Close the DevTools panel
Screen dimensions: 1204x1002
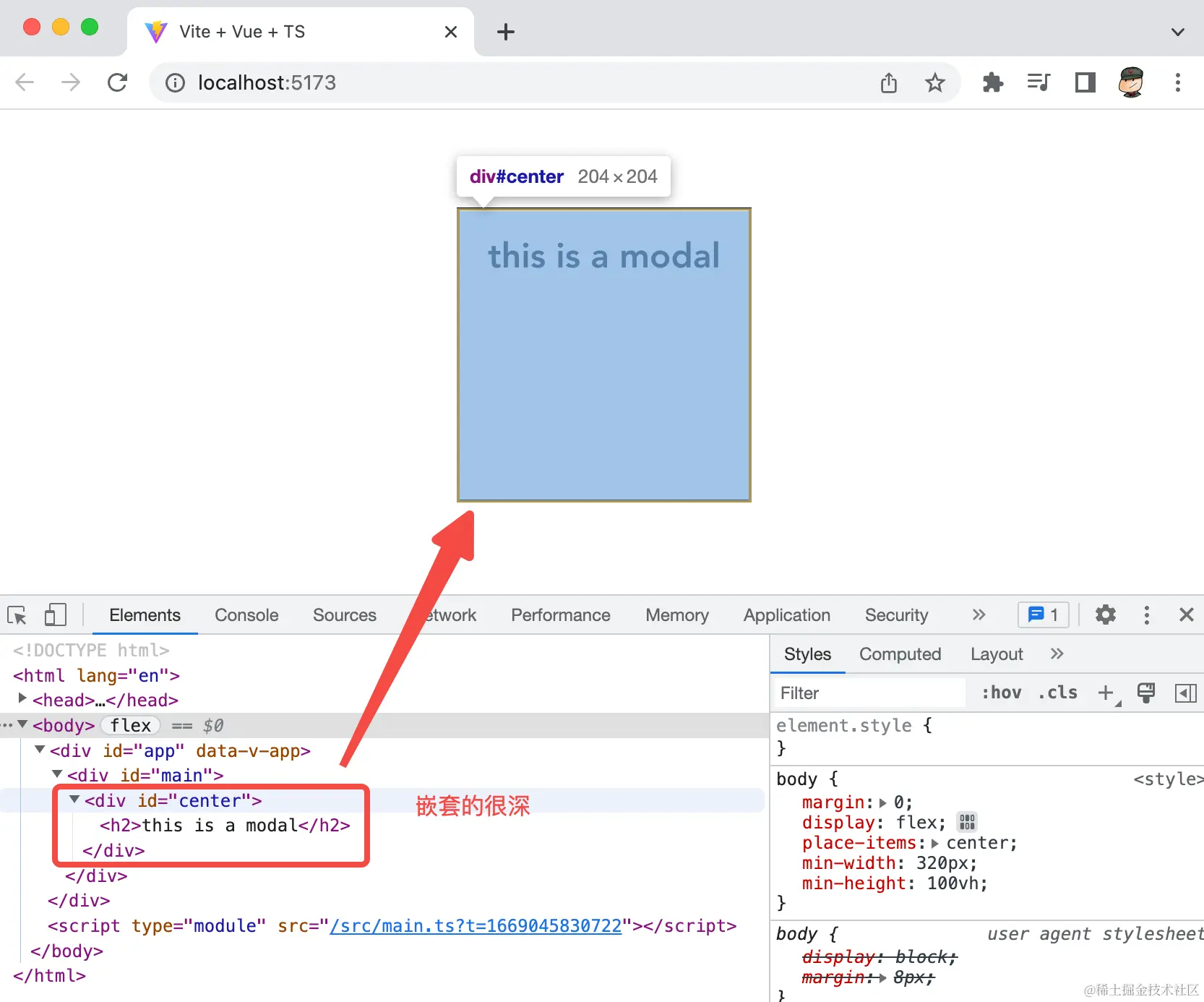click(x=1187, y=615)
